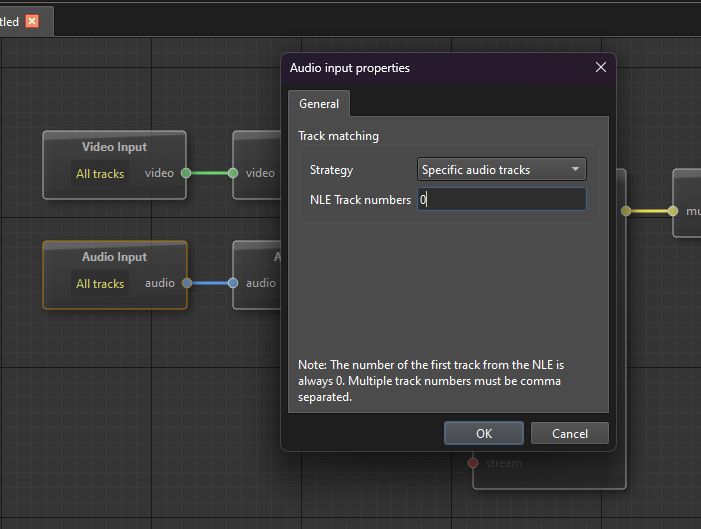Click the Strategy dropdown arrow
Screen dimensions: 701x529
tap(575, 170)
